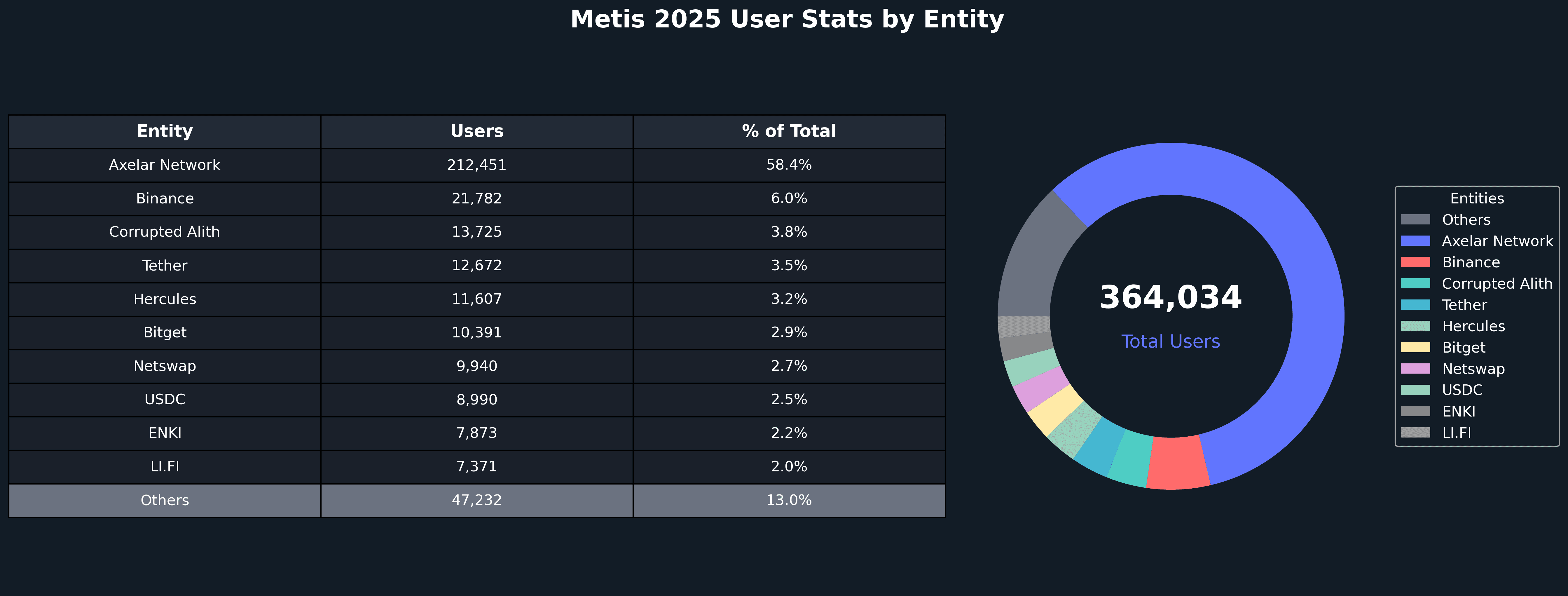This screenshot has width=1568, height=596.
Task: Click the 364,034 total in donut center
Action: [x=1171, y=298]
